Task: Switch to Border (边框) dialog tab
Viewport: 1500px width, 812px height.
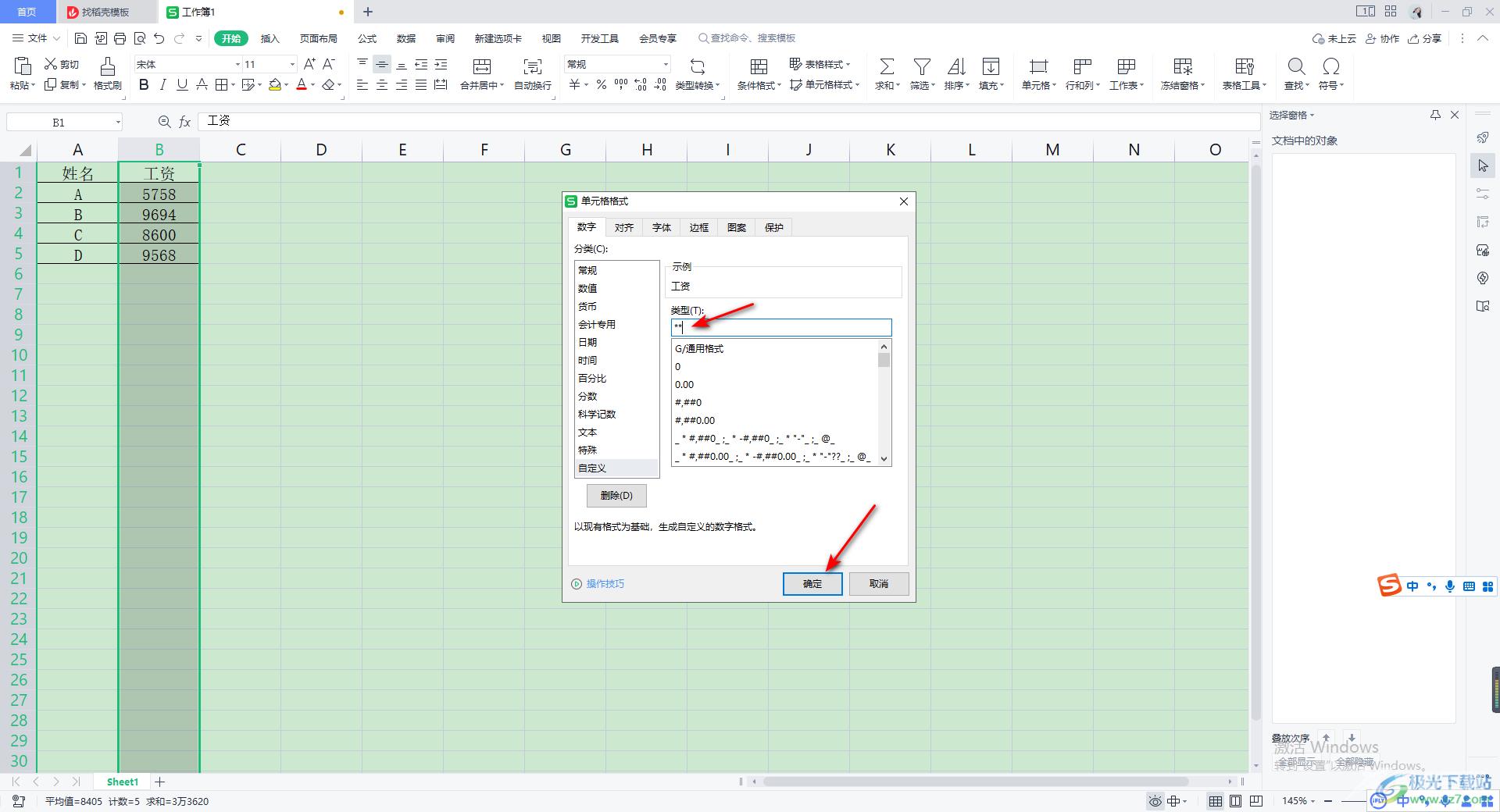Action: click(x=699, y=227)
